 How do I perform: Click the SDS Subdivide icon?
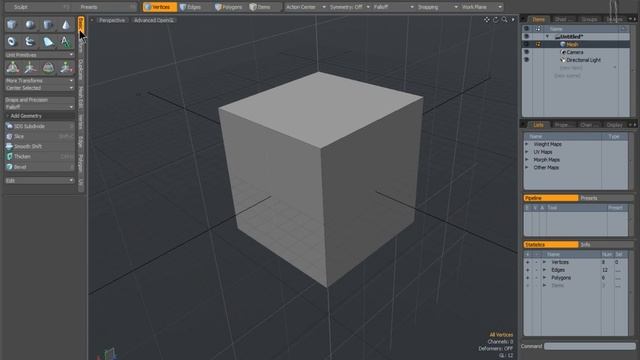[9, 126]
